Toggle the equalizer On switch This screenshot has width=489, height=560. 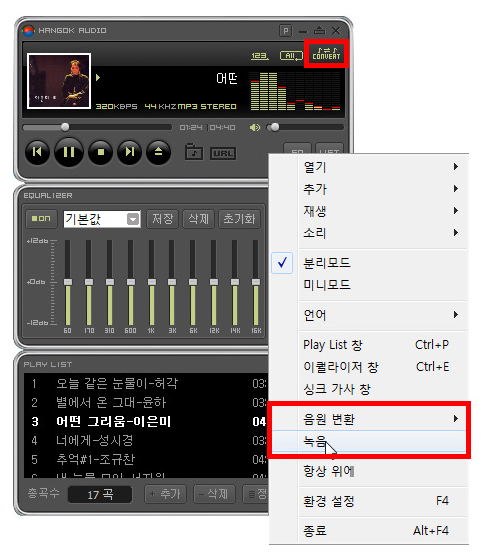[x=41, y=219]
